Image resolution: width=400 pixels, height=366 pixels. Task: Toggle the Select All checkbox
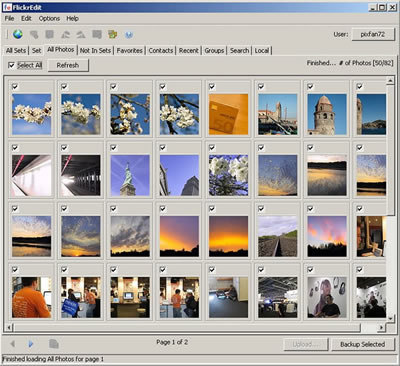tap(11, 65)
